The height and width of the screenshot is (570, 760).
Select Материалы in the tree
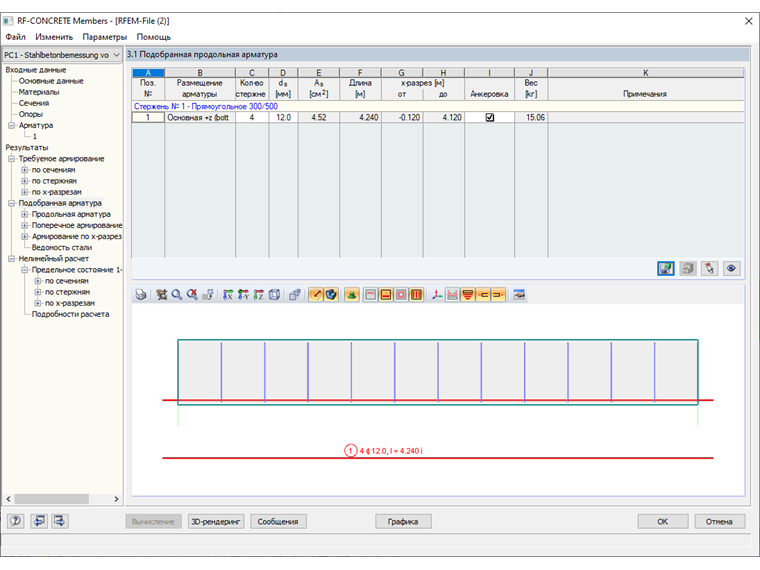point(39,92)
